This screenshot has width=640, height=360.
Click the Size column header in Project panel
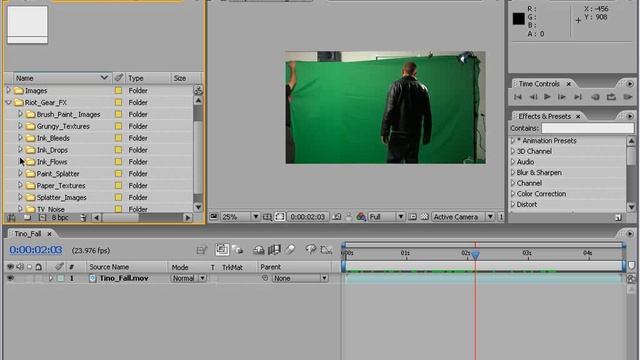(186, 78)
